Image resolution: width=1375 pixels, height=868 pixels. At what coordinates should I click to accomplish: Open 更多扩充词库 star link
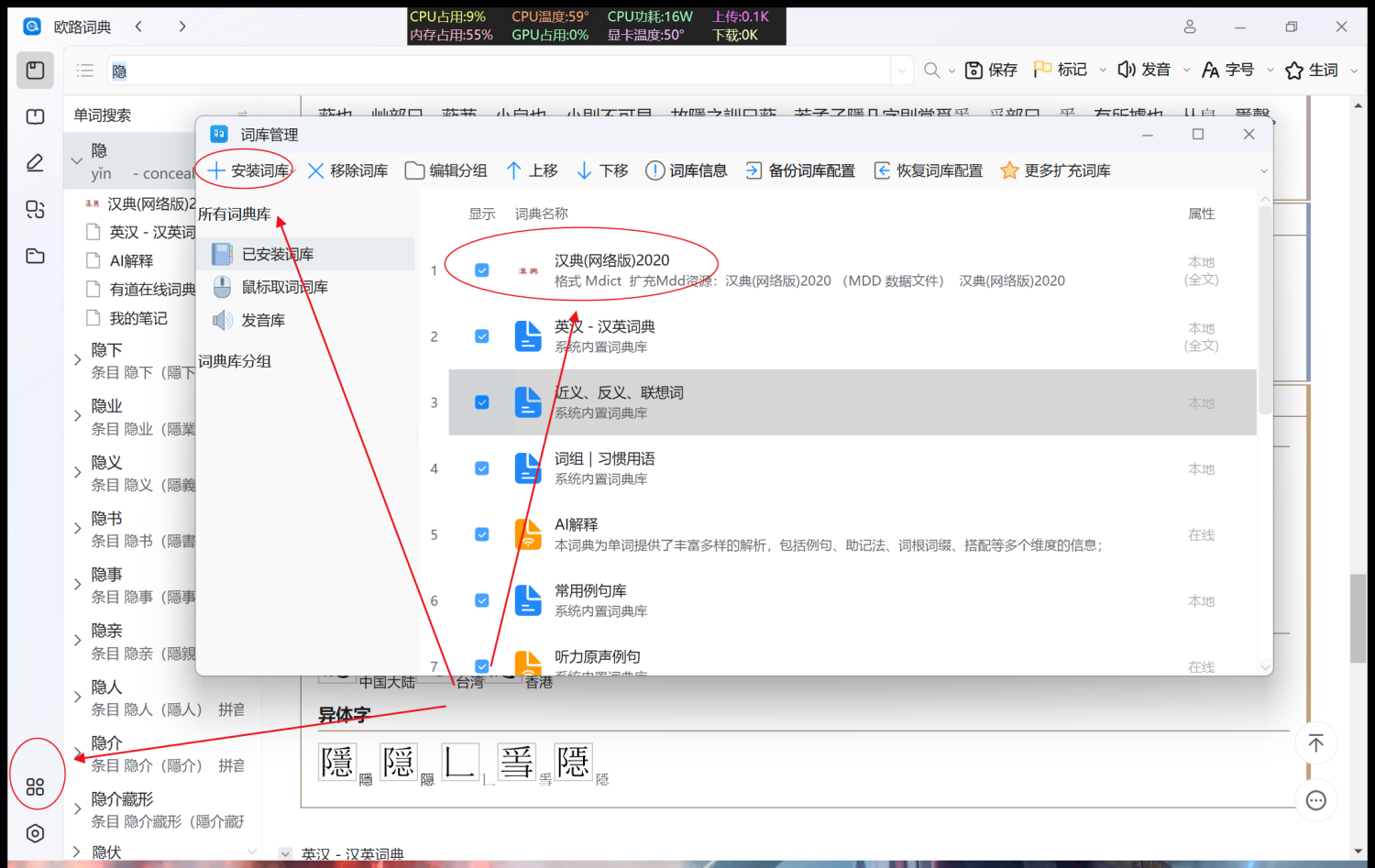pyautogui.click(x=1055, y=170)
